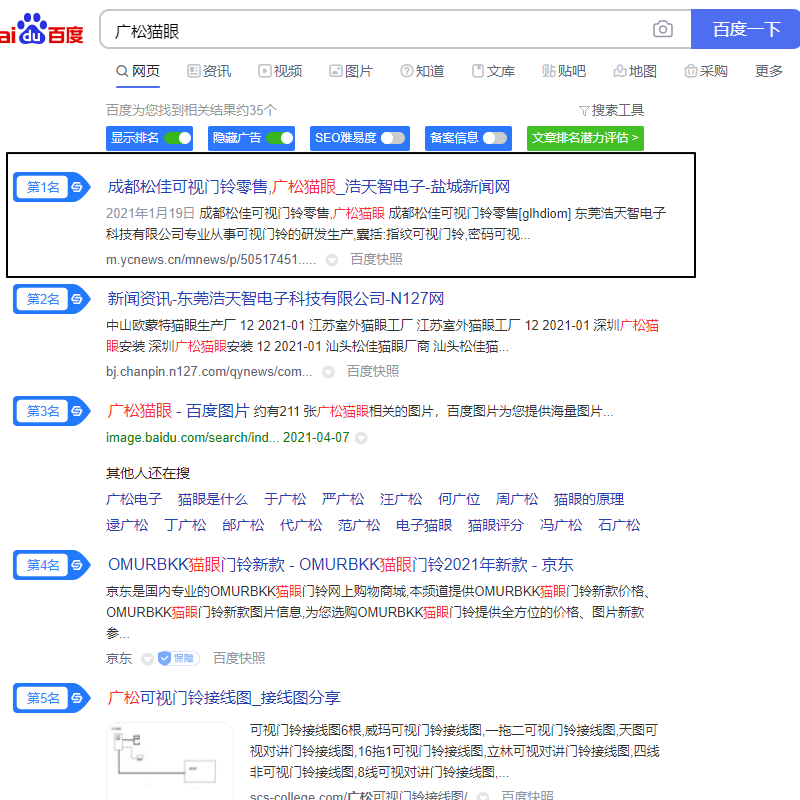This screenshot has width=800, height=800.
Task: Switch to the 视频 tab
Action: coord(280,71)
